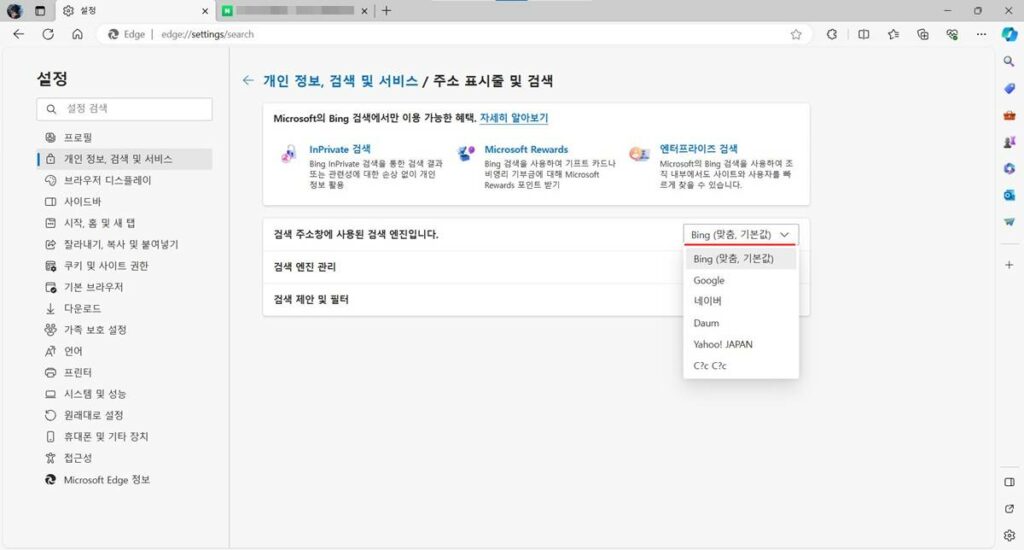Toggle sidebar panel icon near bottom right
This screenshot has height=550, width=1024.
pos(1009,482)
